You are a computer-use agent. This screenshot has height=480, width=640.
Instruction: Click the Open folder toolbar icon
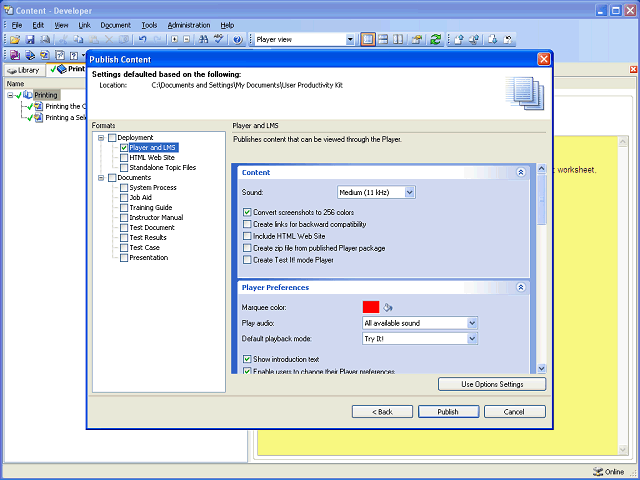tap(15, 40)
